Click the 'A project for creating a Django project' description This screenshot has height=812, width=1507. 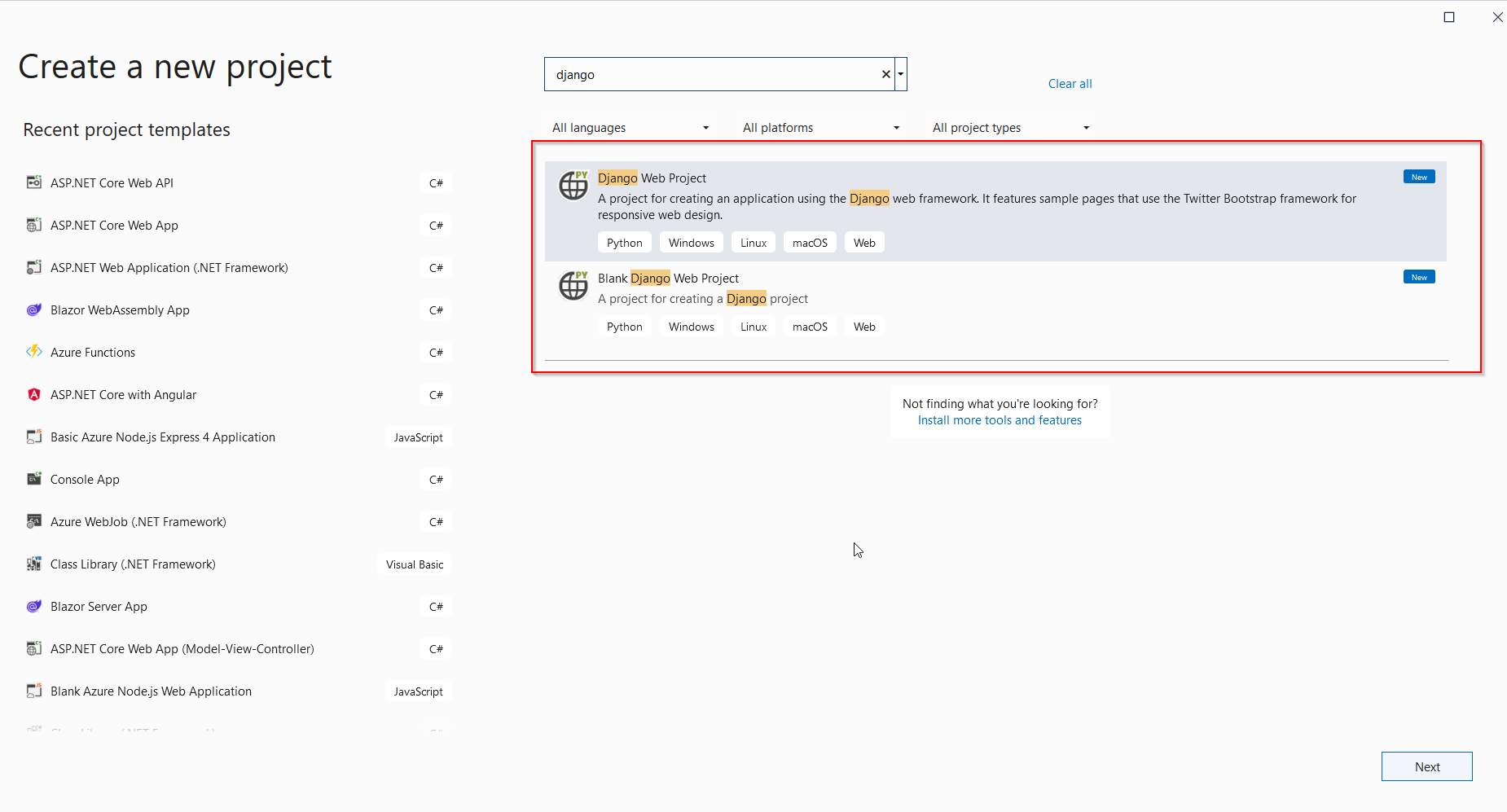click(x=703, y=299)
